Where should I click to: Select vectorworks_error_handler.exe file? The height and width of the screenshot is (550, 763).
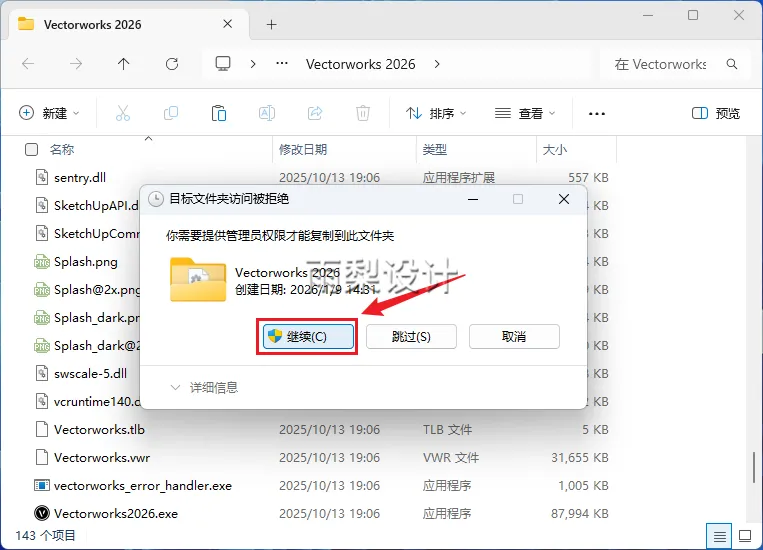pyautogui.click(x=143, y=486)
